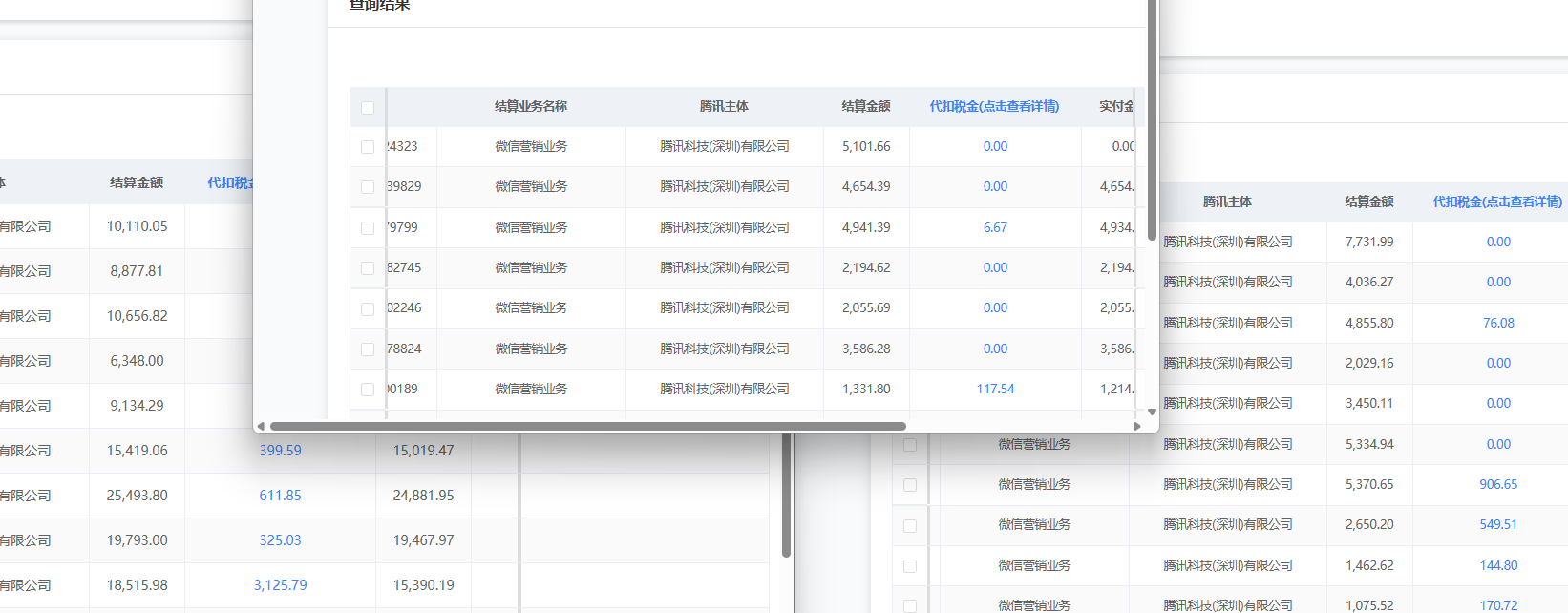In the right window, check the 5,334.94 row
This screenshot has height=613, width=1568.
pos(910,445)
